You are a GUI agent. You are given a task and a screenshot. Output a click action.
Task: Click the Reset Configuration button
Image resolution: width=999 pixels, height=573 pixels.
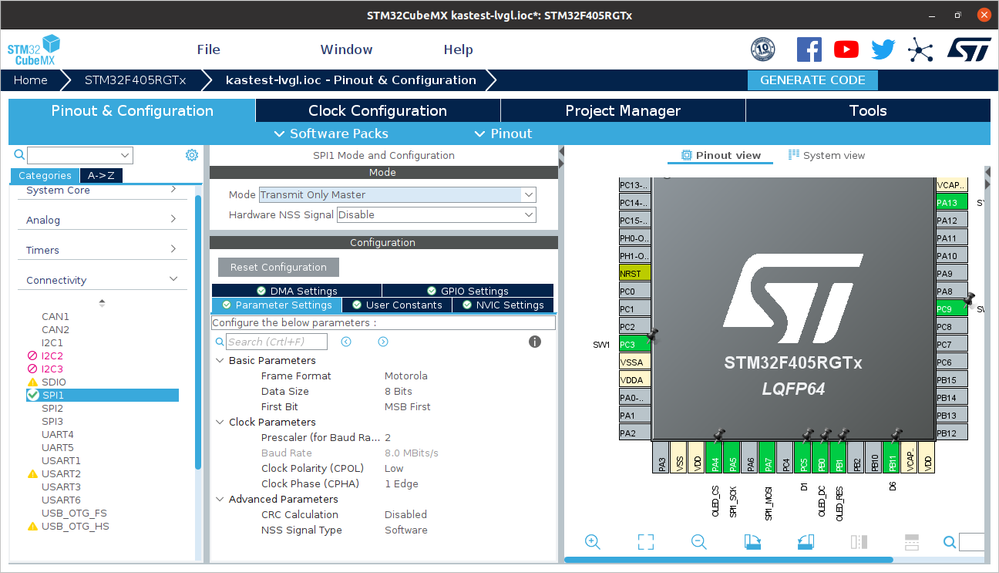(x=278, y=267)
